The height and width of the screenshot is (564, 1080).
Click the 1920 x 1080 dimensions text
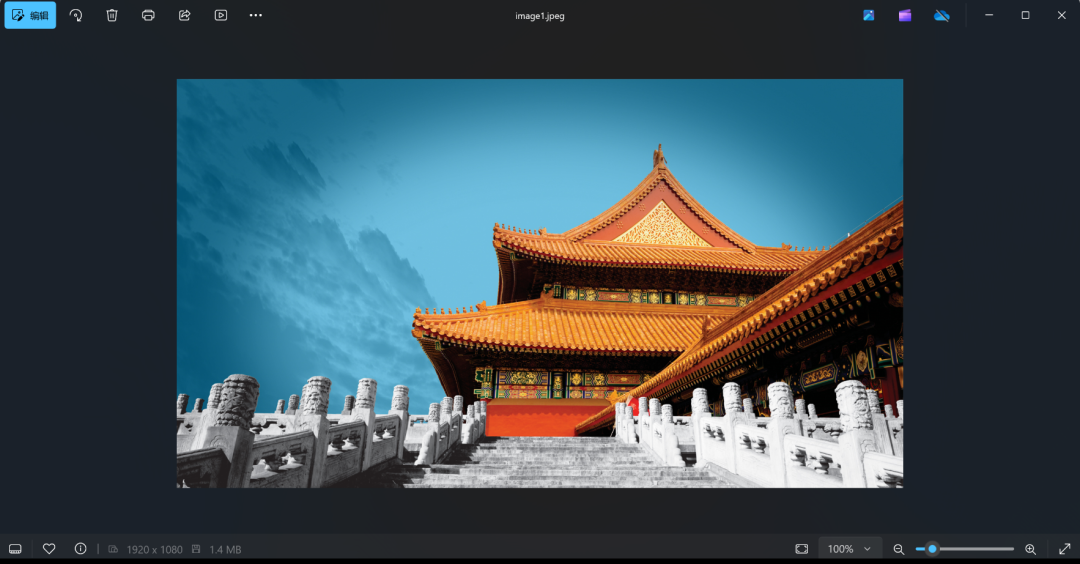pyautogui.click(x=154, y=550)
